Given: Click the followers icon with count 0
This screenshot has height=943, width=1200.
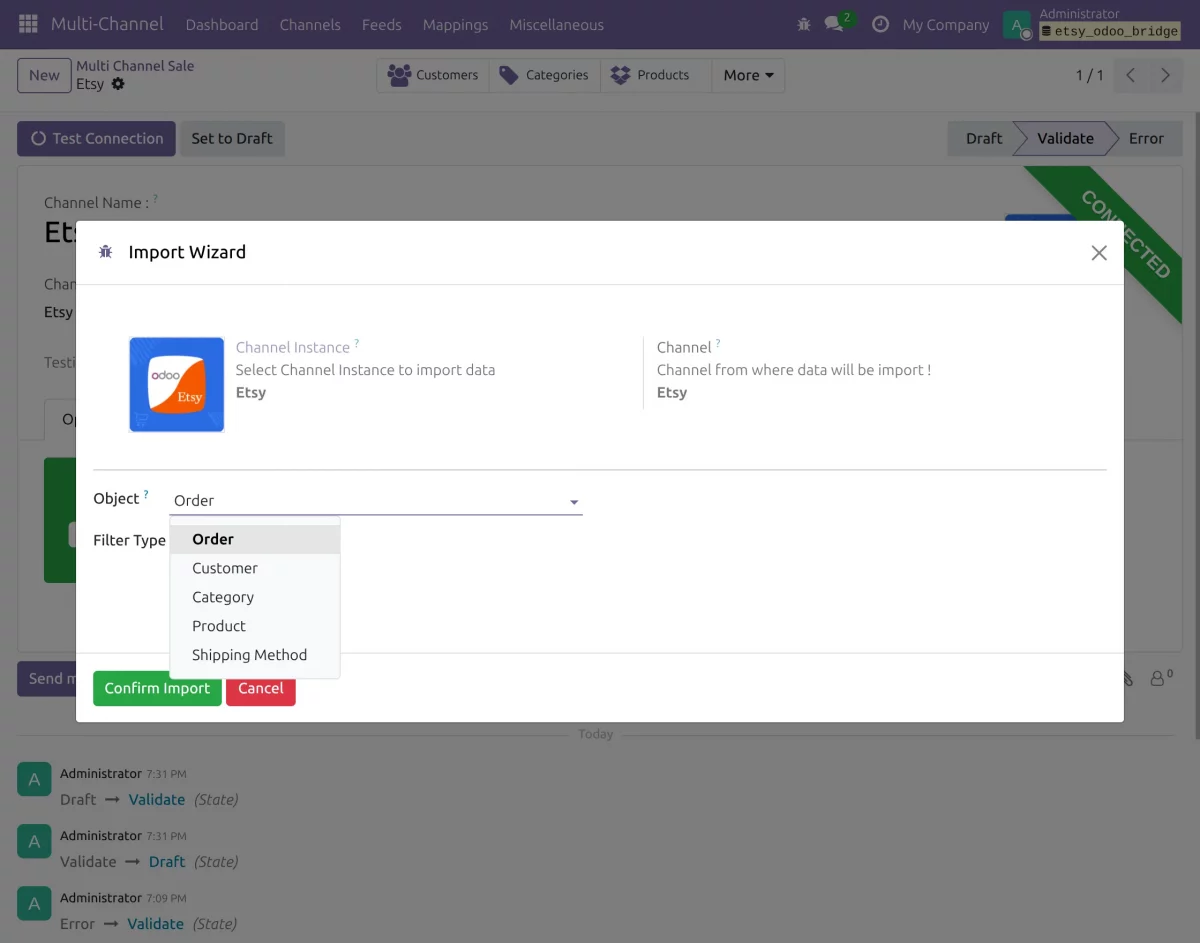Looking at the screenshot, I should [1161, 678].
